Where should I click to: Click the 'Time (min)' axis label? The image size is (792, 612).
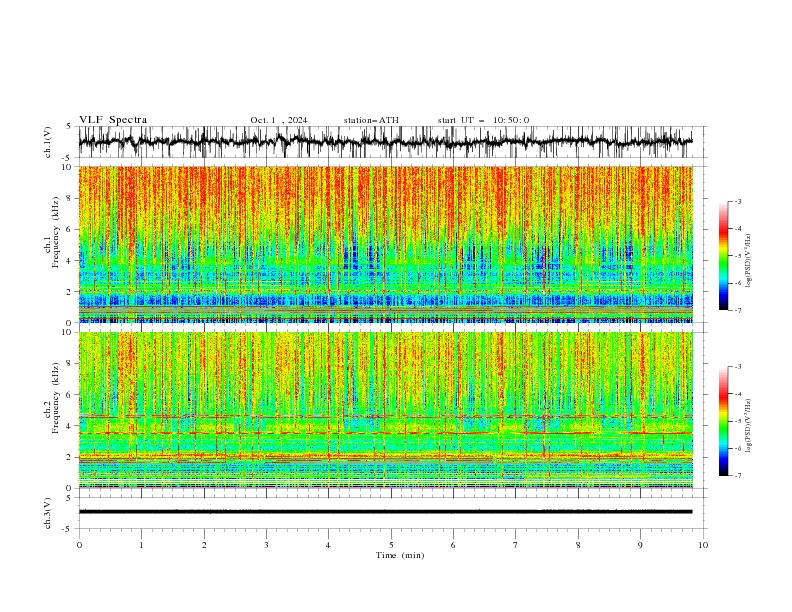[400, 555]
